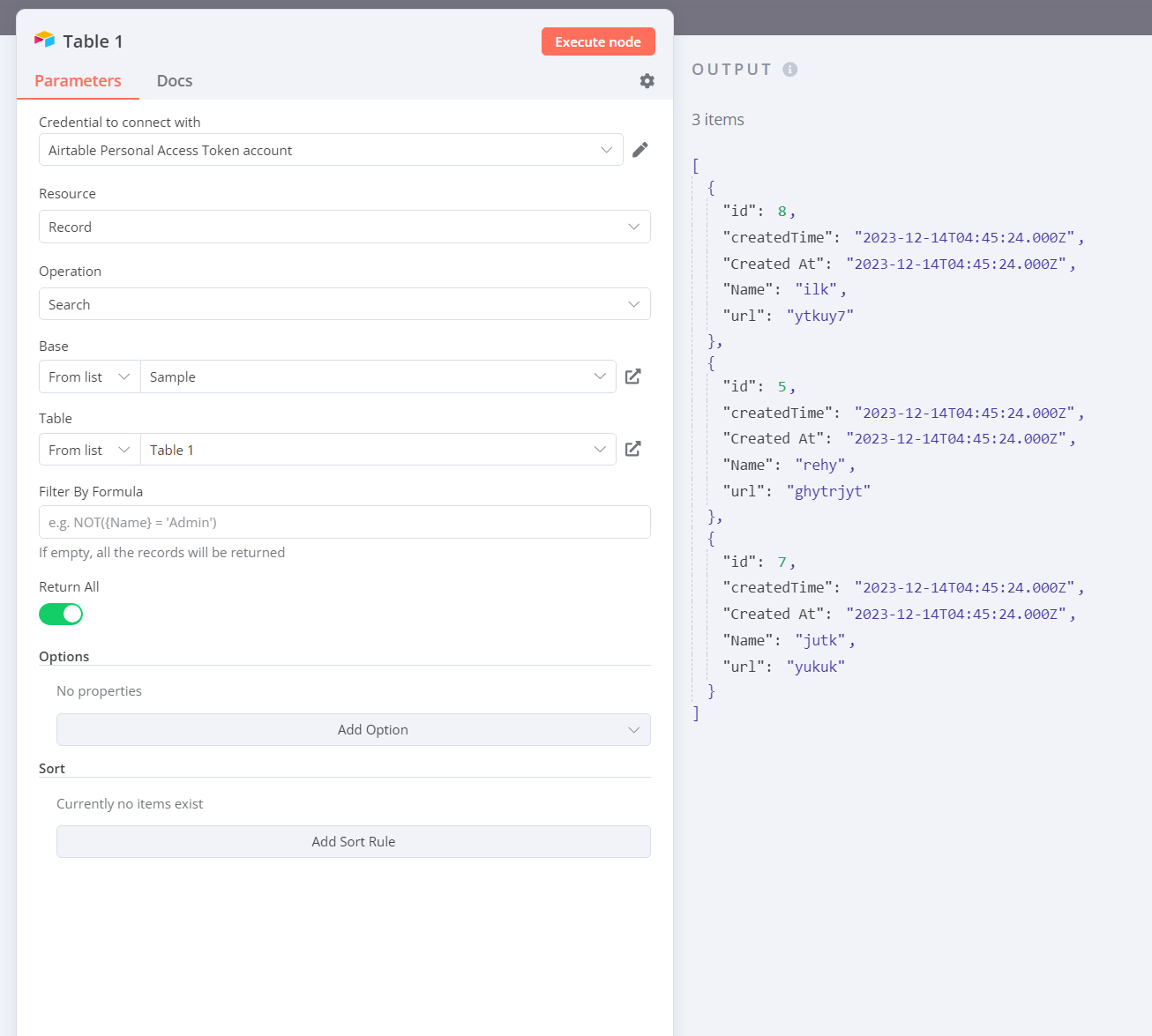Click the "ilk" Name value
1152x1036 pixels.
tap(816, 289)
